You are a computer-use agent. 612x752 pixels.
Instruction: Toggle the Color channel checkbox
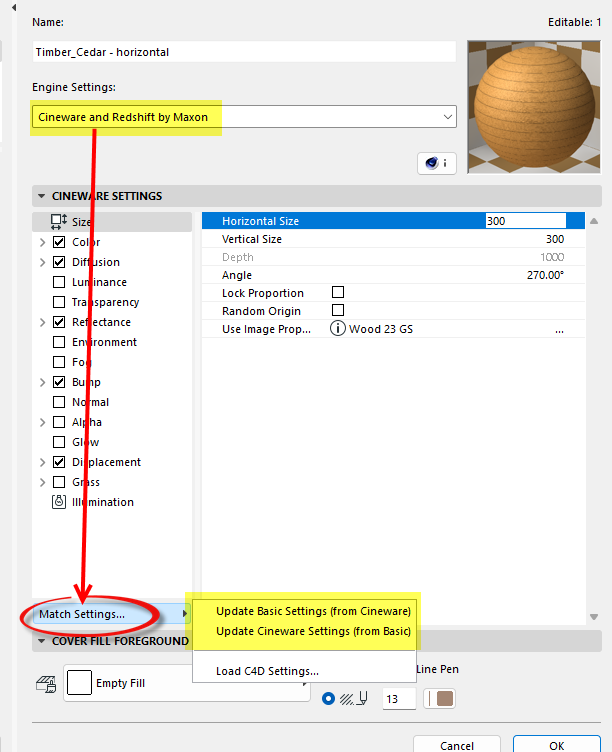[x=59, y=242]
